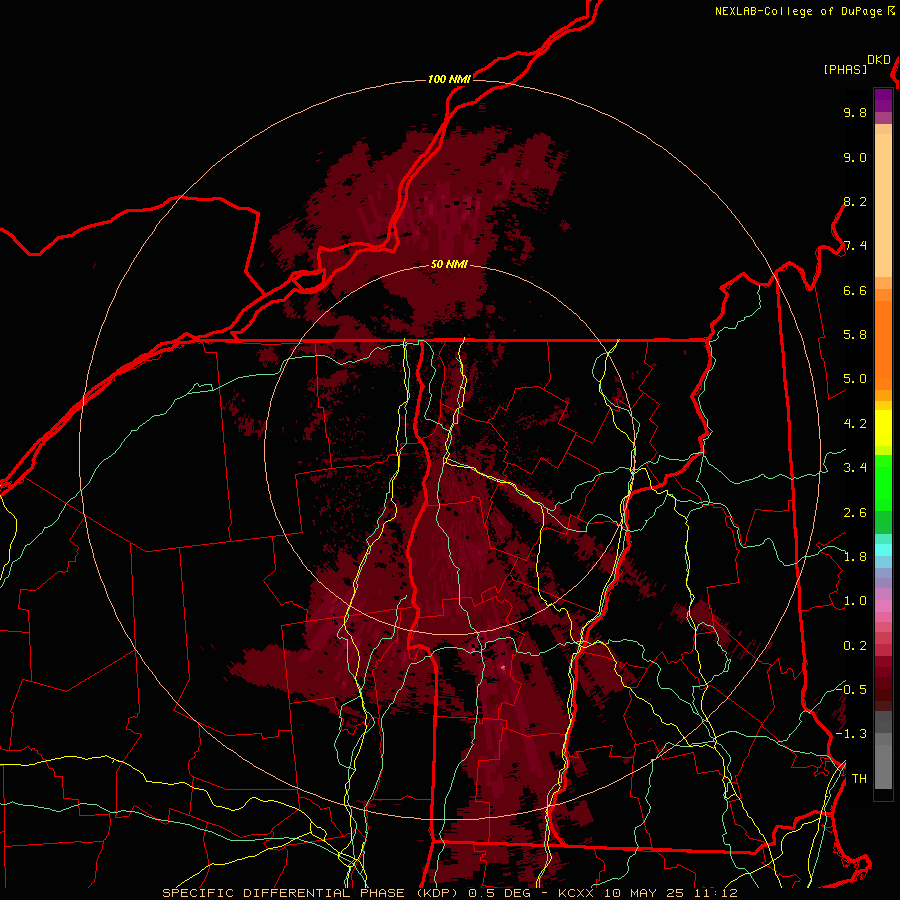900x900 pixels.
Task: Click the DKD label above the color scale
Action: [879, 60]
